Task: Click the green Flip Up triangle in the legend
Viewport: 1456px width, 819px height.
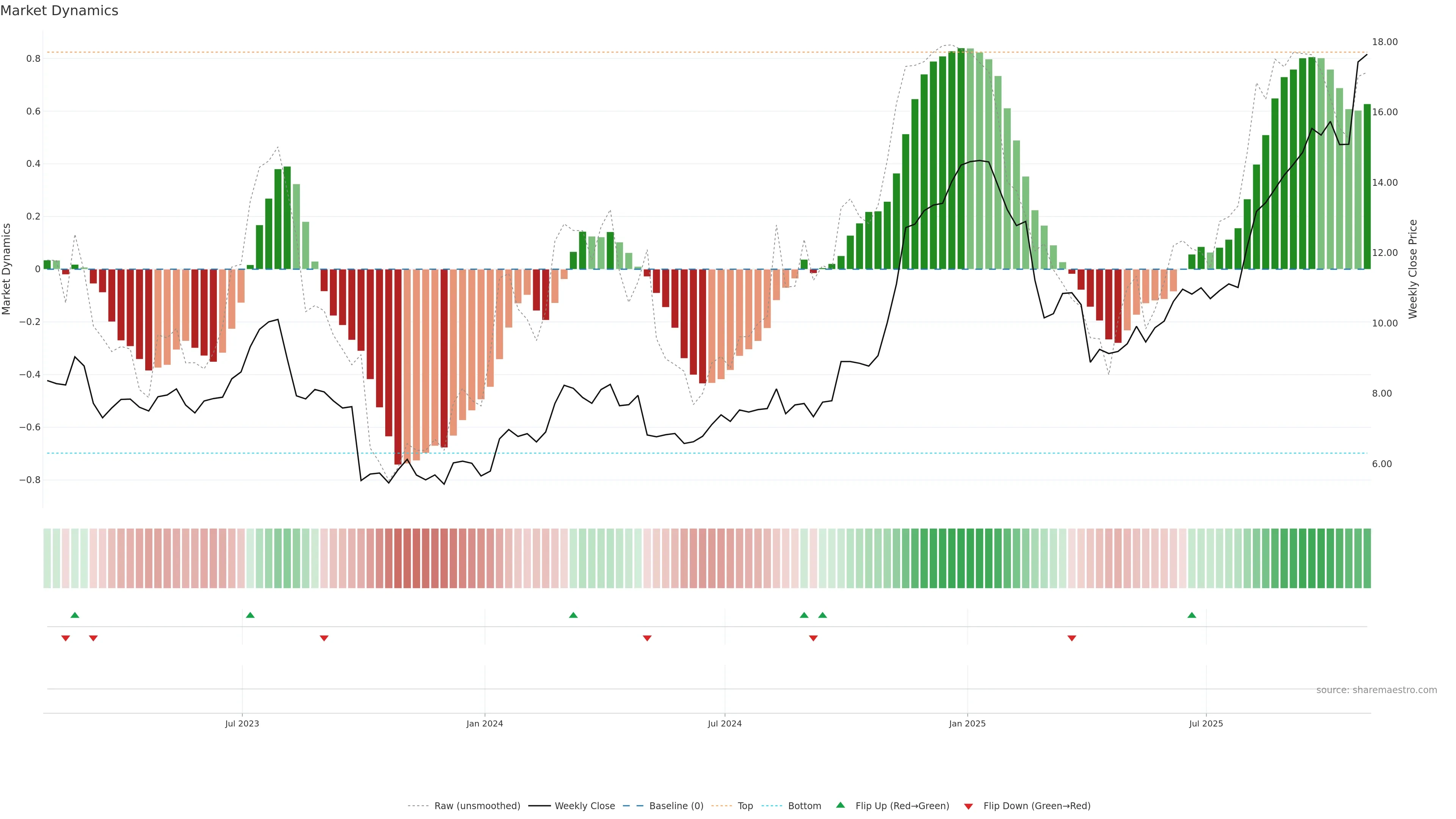Action: coord(841,805)
